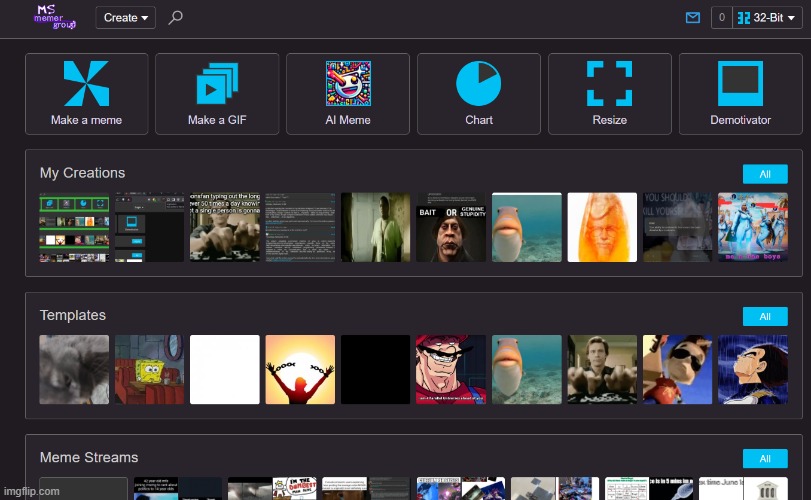811x500 pixels.
Task: Open the dark Demotivator screenshot creation thumbnail
Action: pos(149,228)
